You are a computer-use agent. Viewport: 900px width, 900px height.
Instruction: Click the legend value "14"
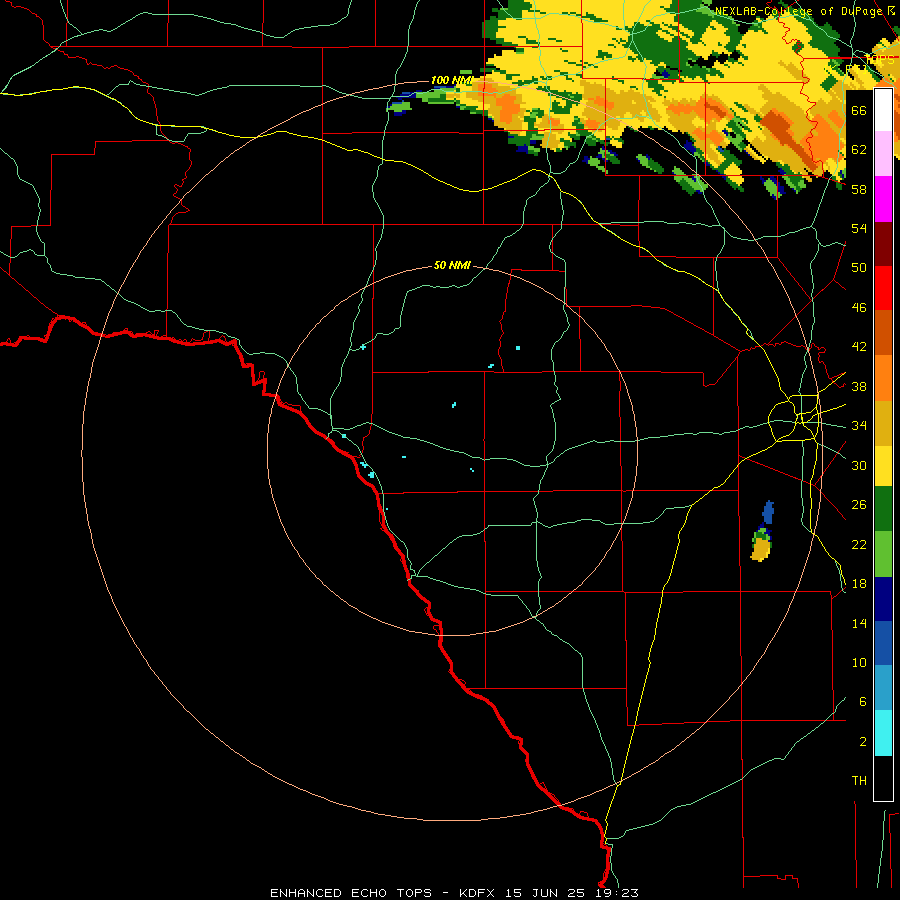(x=859, y=623)
